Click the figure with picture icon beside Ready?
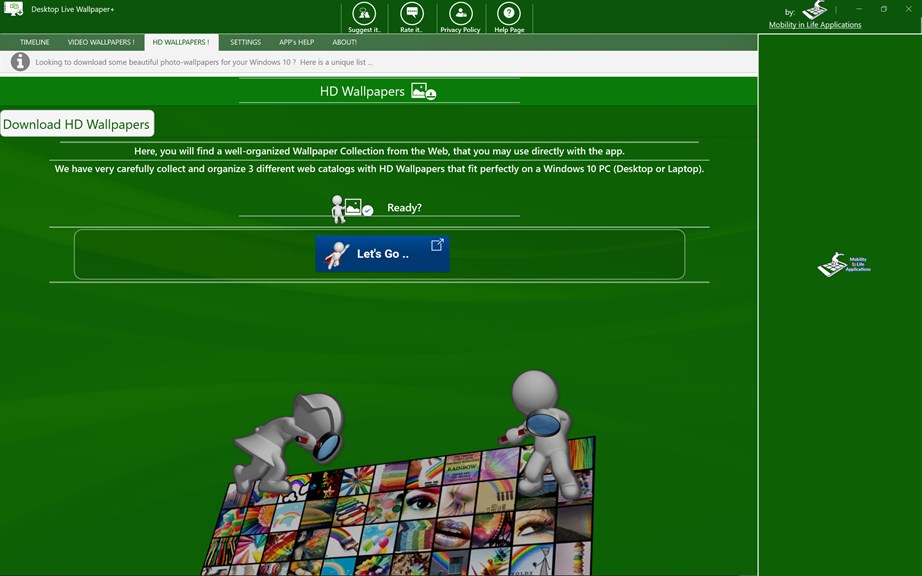The height and width of the screenshot is (576, 922). (352, 209)
